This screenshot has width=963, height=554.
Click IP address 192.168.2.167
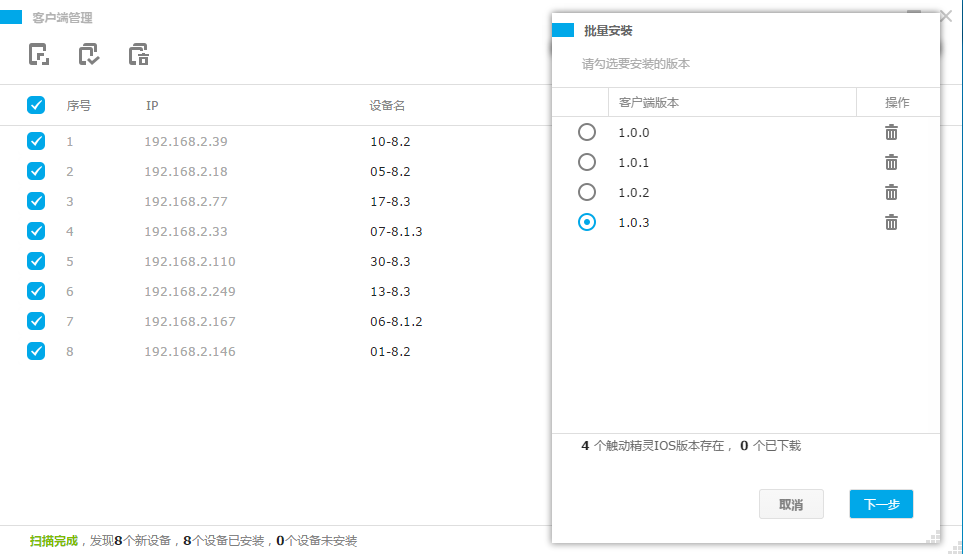pyautogui.click(x=190, y=322)
